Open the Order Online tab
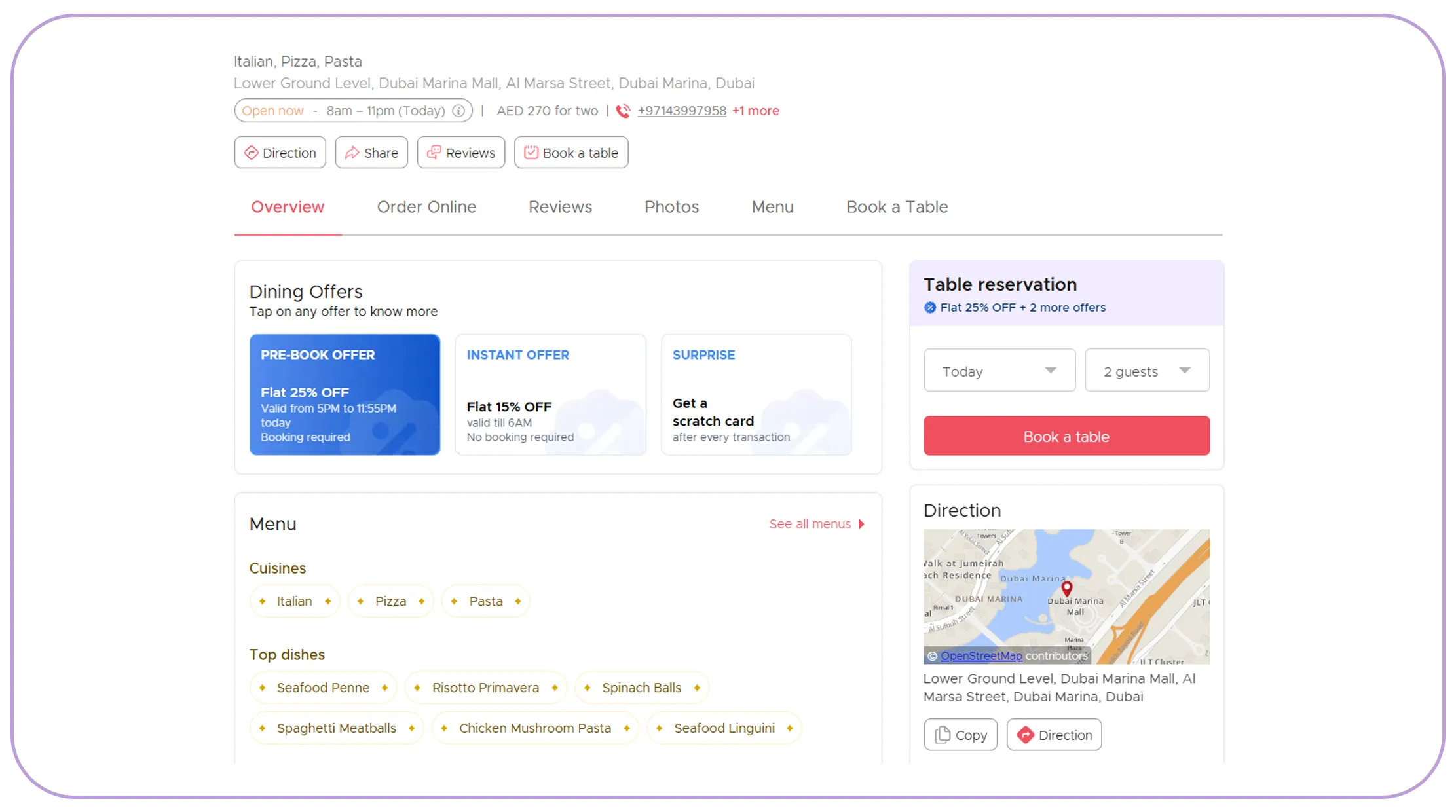1456x812 pixels. click(426, 207)
